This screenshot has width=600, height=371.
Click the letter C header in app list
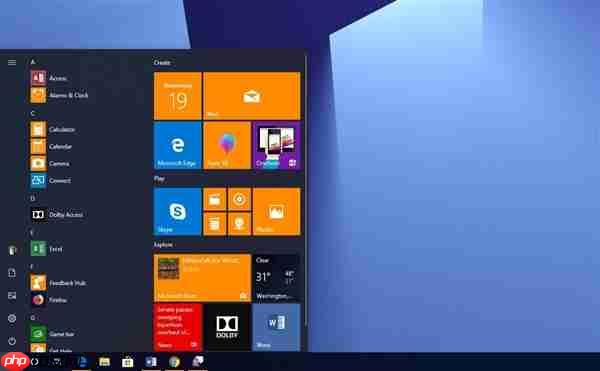point(33,113)
